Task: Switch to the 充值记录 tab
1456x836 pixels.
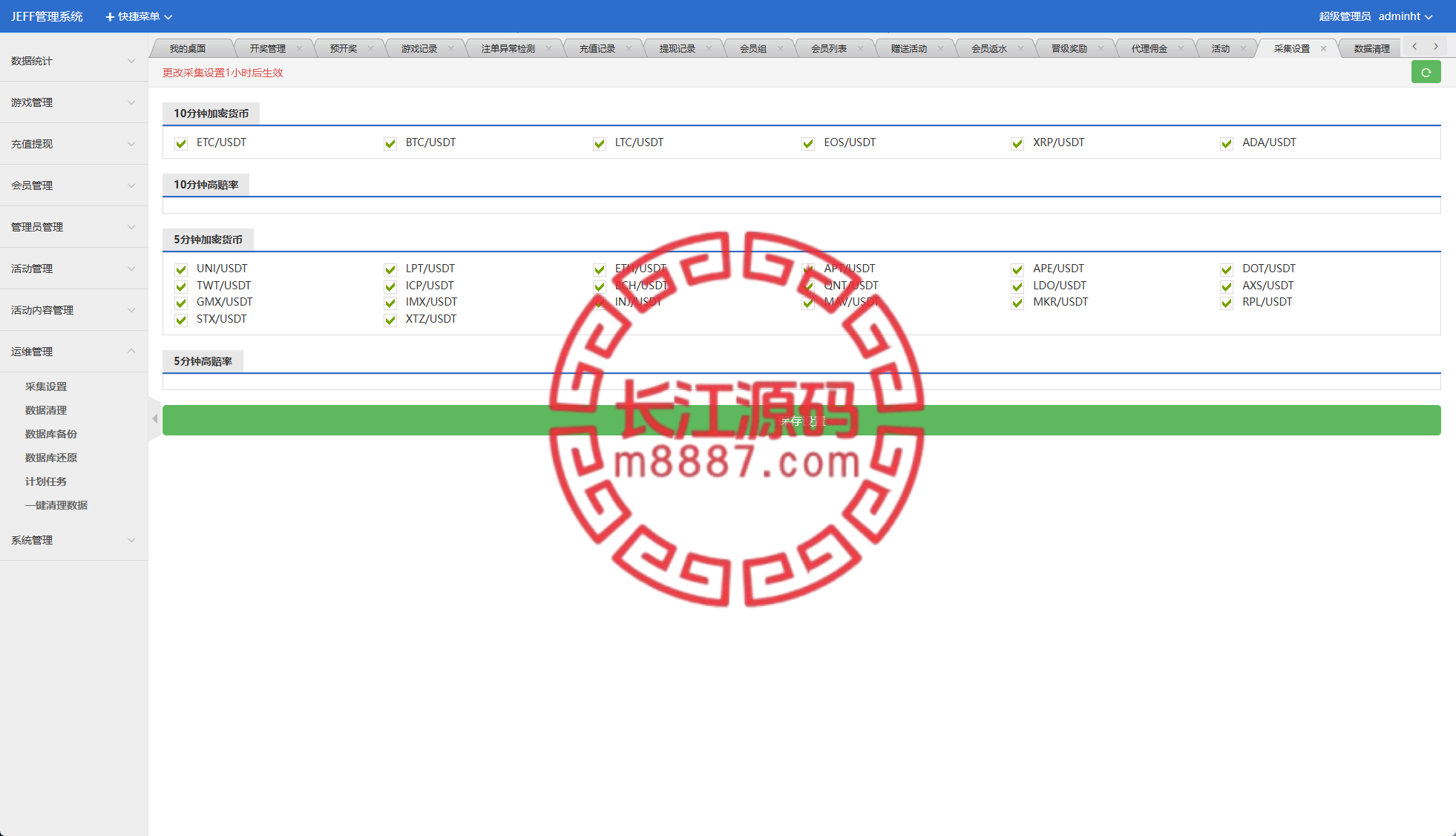Action: click(597, 49)
